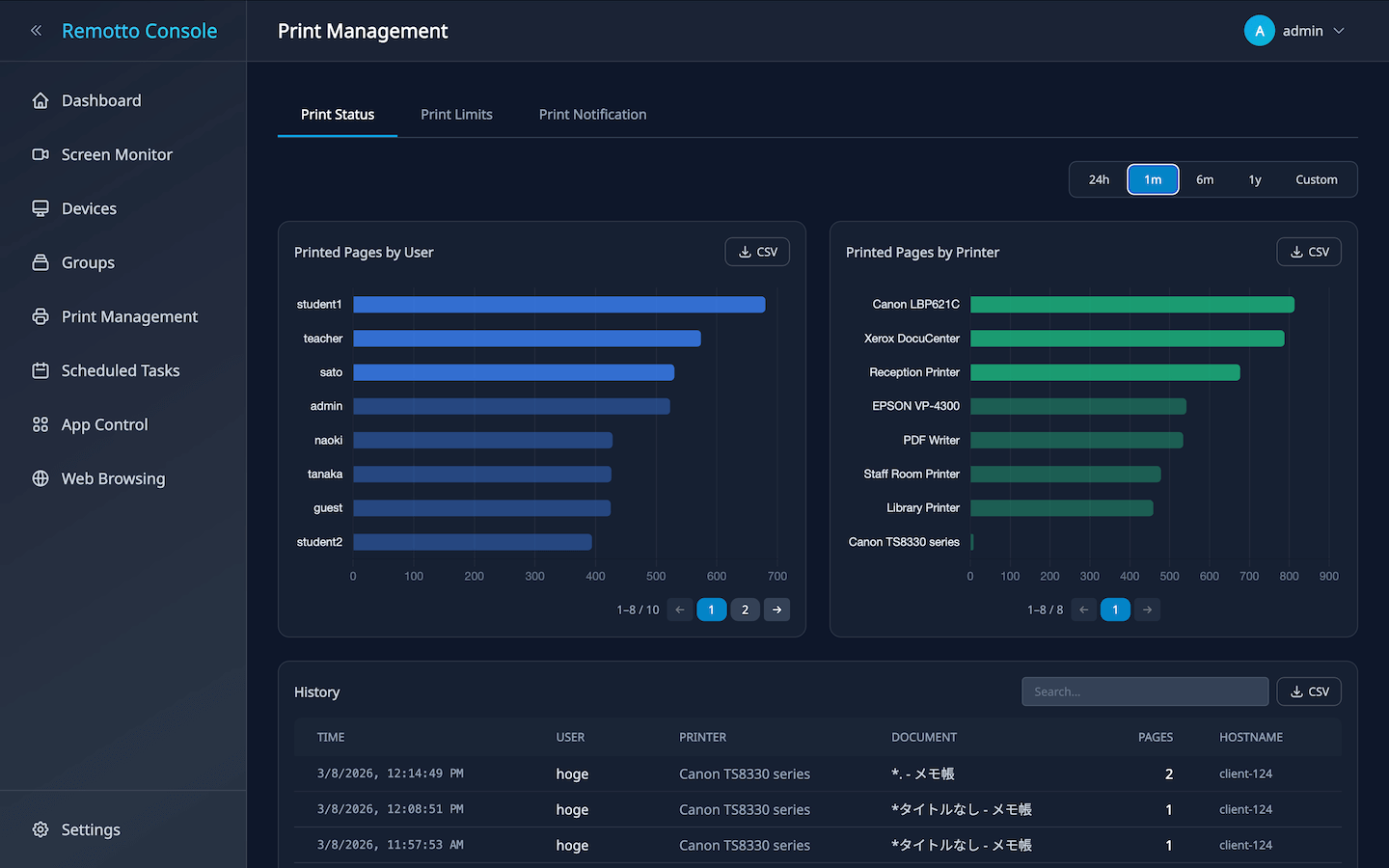Click the Dashboard home icon
This screenshot has width=1389, height=868.
41,100
